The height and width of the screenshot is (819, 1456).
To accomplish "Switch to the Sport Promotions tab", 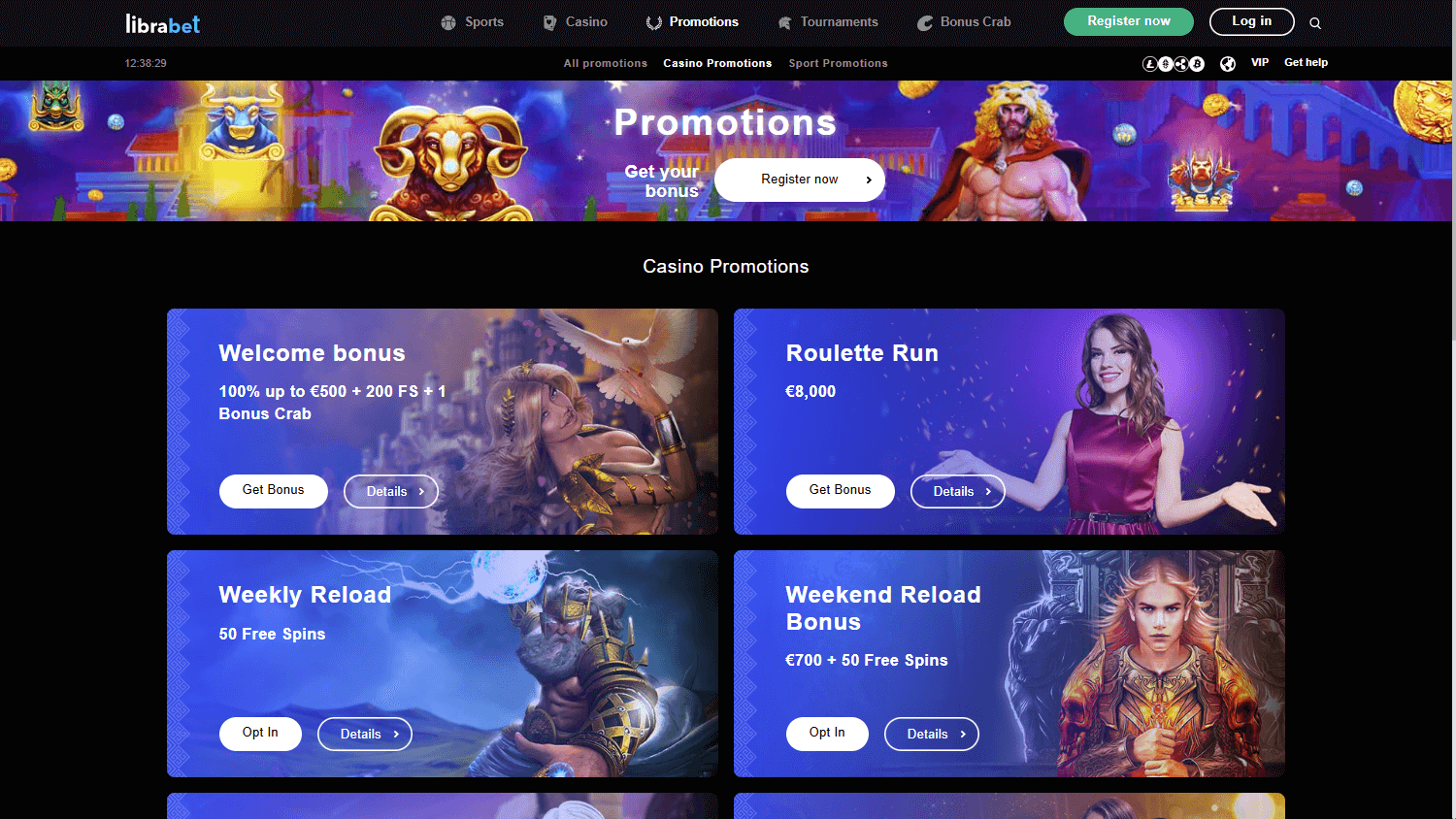I will (838, 63).
